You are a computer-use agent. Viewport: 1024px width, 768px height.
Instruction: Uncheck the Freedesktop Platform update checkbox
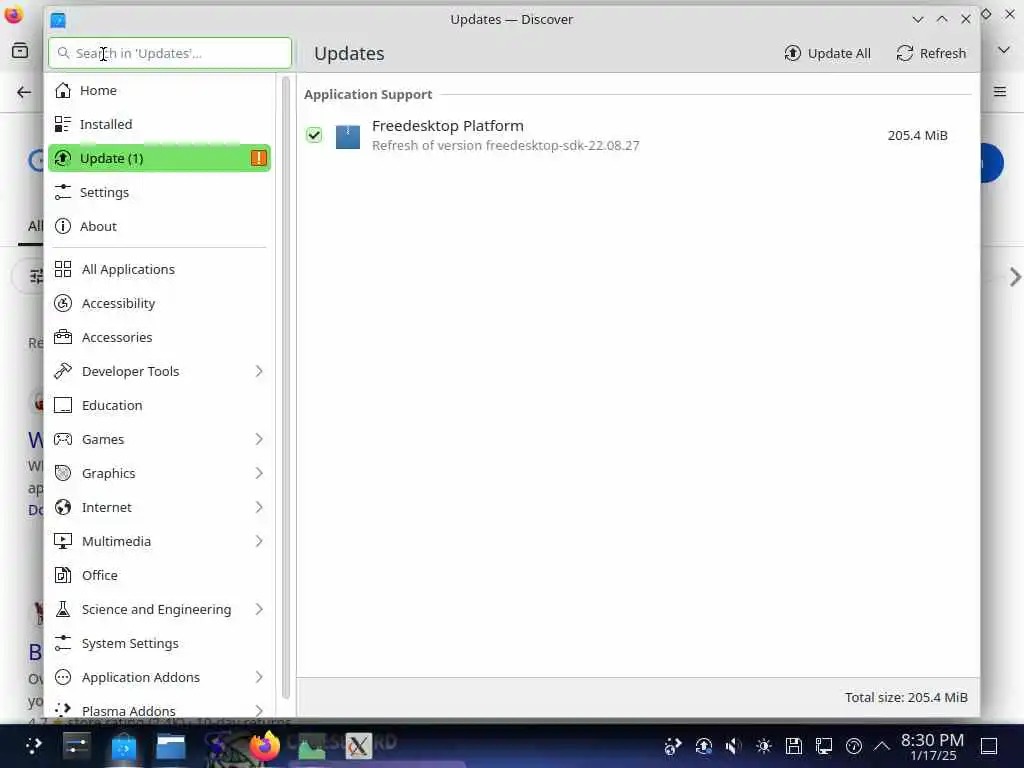point(314,135)
